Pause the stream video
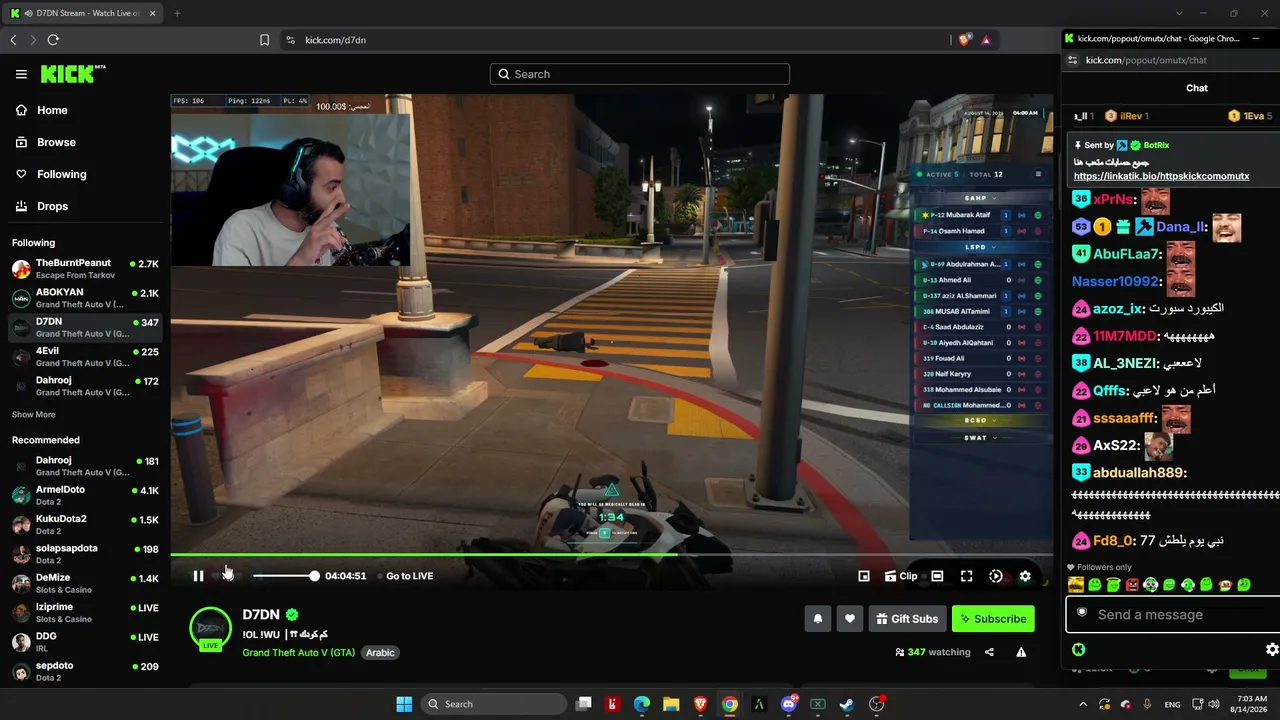 (x=198, y=576)
